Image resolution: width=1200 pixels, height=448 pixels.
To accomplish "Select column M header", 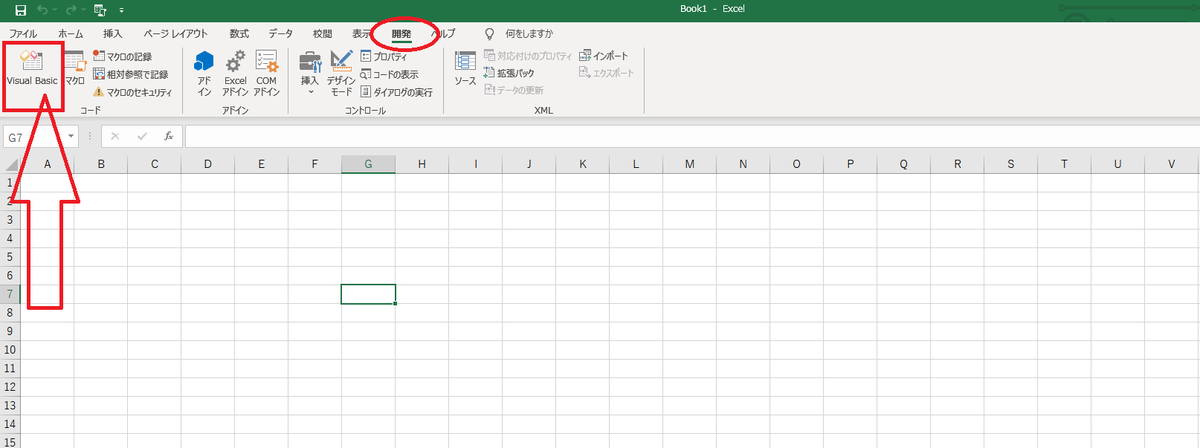I will coord(689,164).
